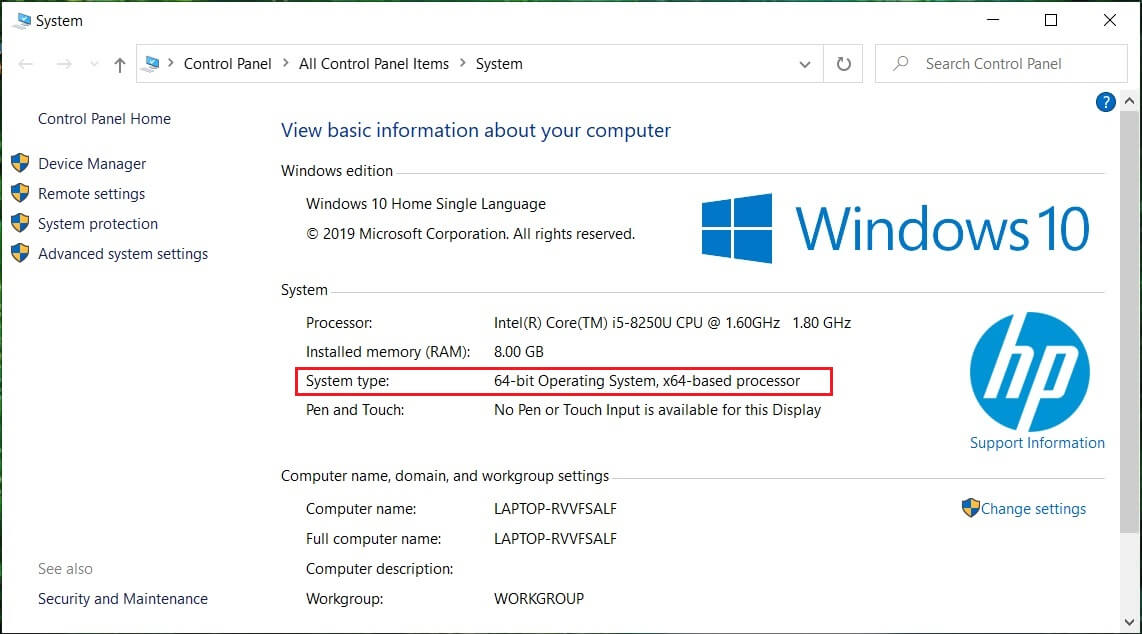Open Advanced system settings
The image size is (1142, 634).
(123, 254)
